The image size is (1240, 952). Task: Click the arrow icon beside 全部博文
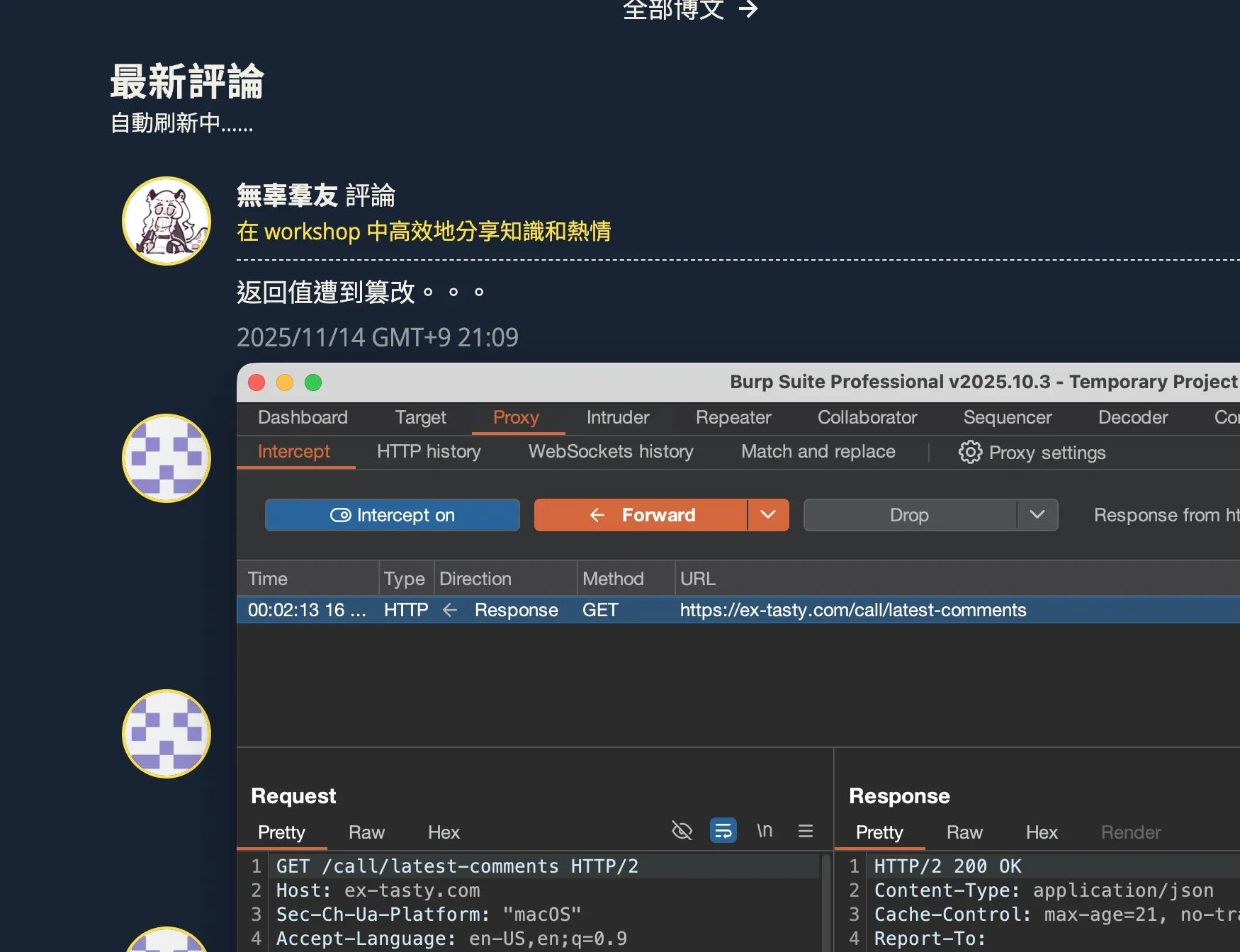coord(748,9)
